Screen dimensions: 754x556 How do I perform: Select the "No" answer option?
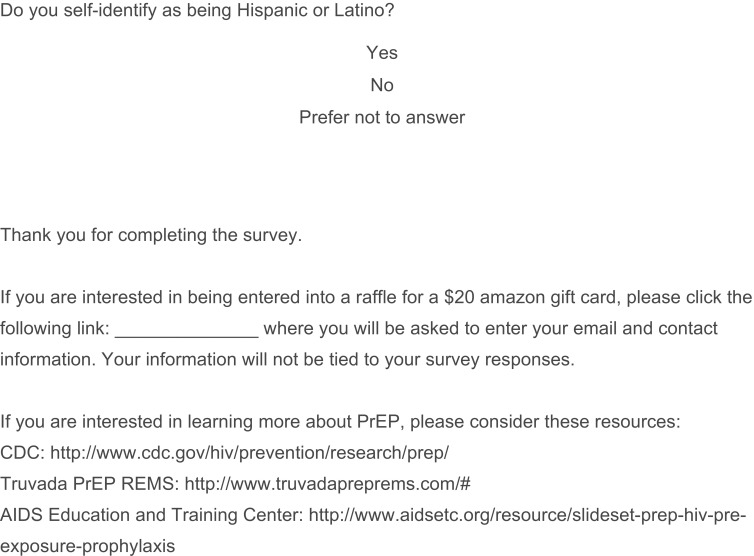pos(382,85)
